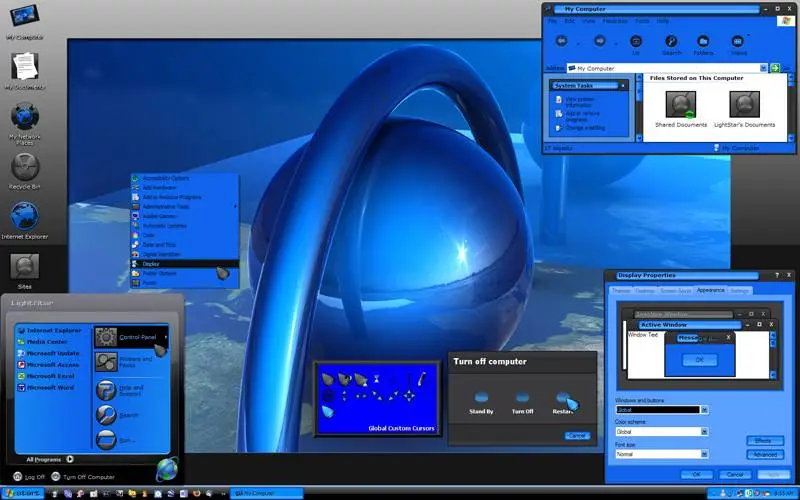Open the Sites desktop folder icon
This screenshot has height=500, width=800.
coord(24,266)
